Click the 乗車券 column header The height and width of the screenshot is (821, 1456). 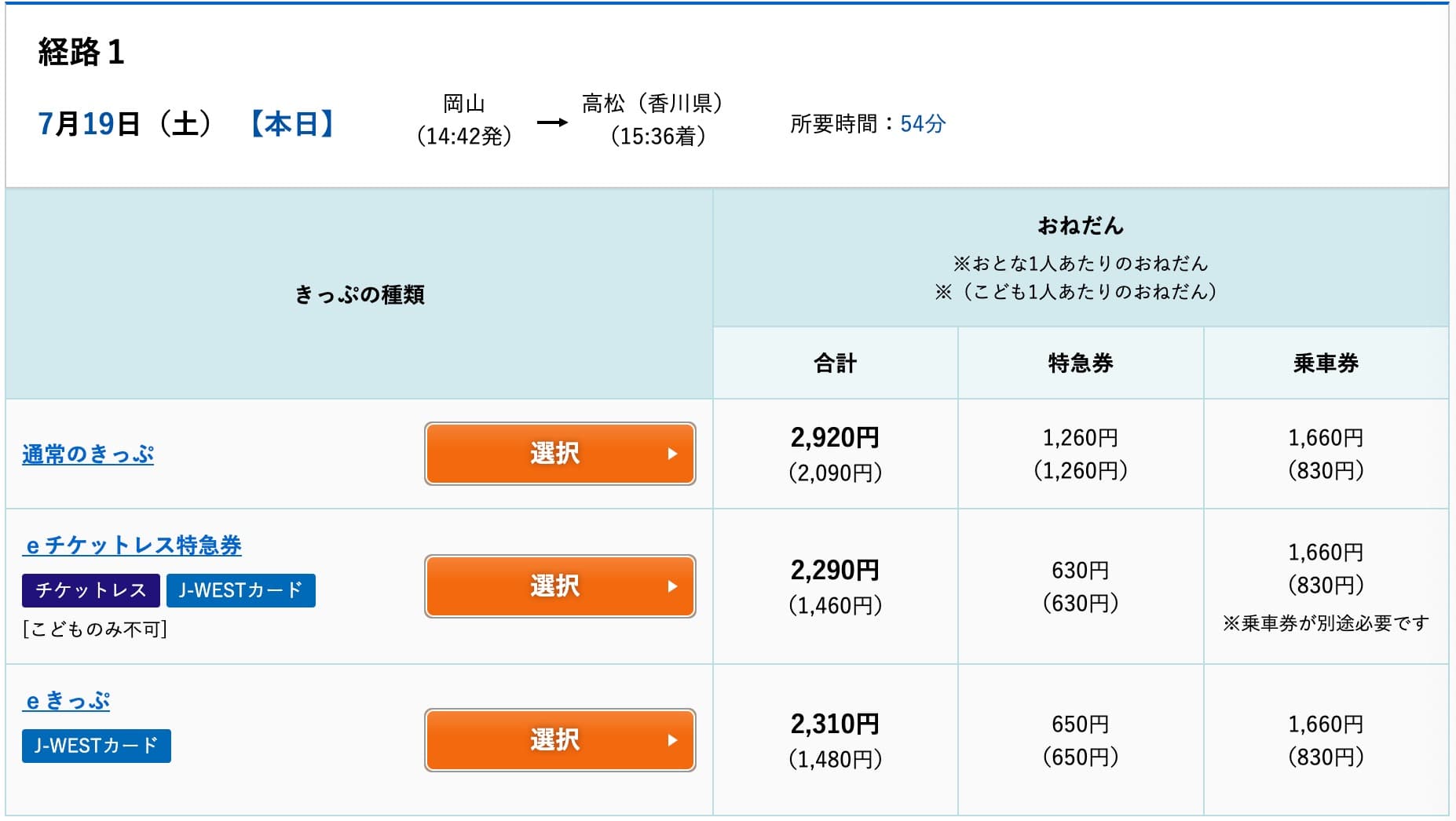1326,363
